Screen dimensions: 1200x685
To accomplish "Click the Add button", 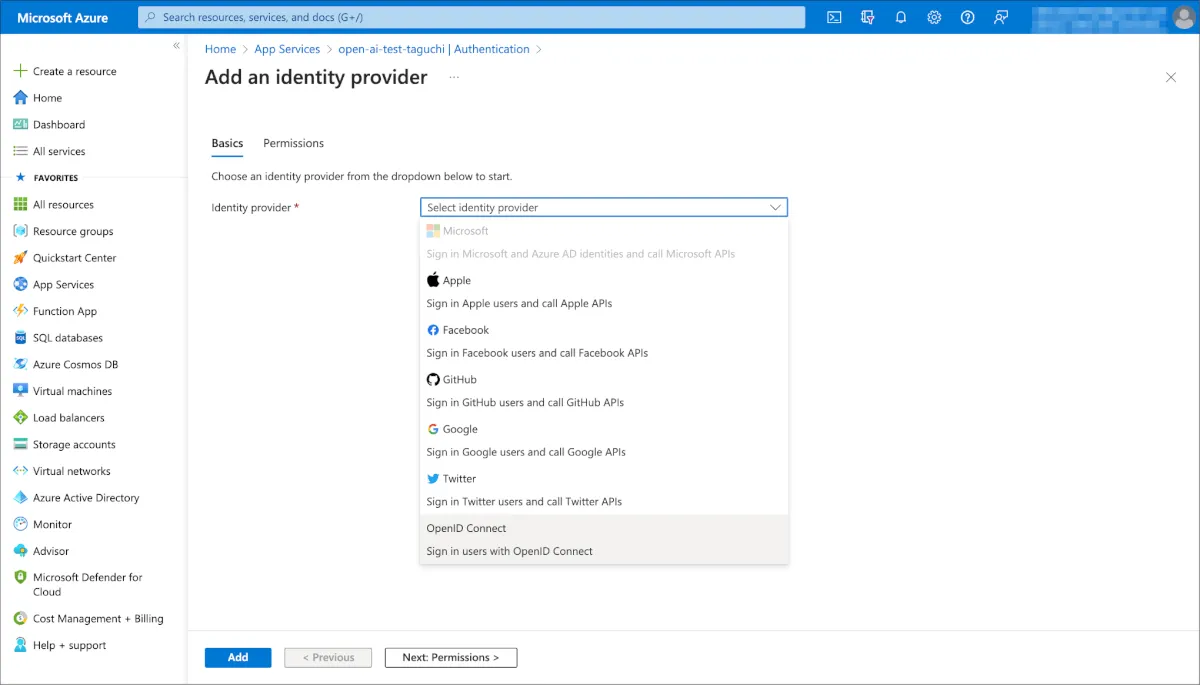I will tap(238, 657).
